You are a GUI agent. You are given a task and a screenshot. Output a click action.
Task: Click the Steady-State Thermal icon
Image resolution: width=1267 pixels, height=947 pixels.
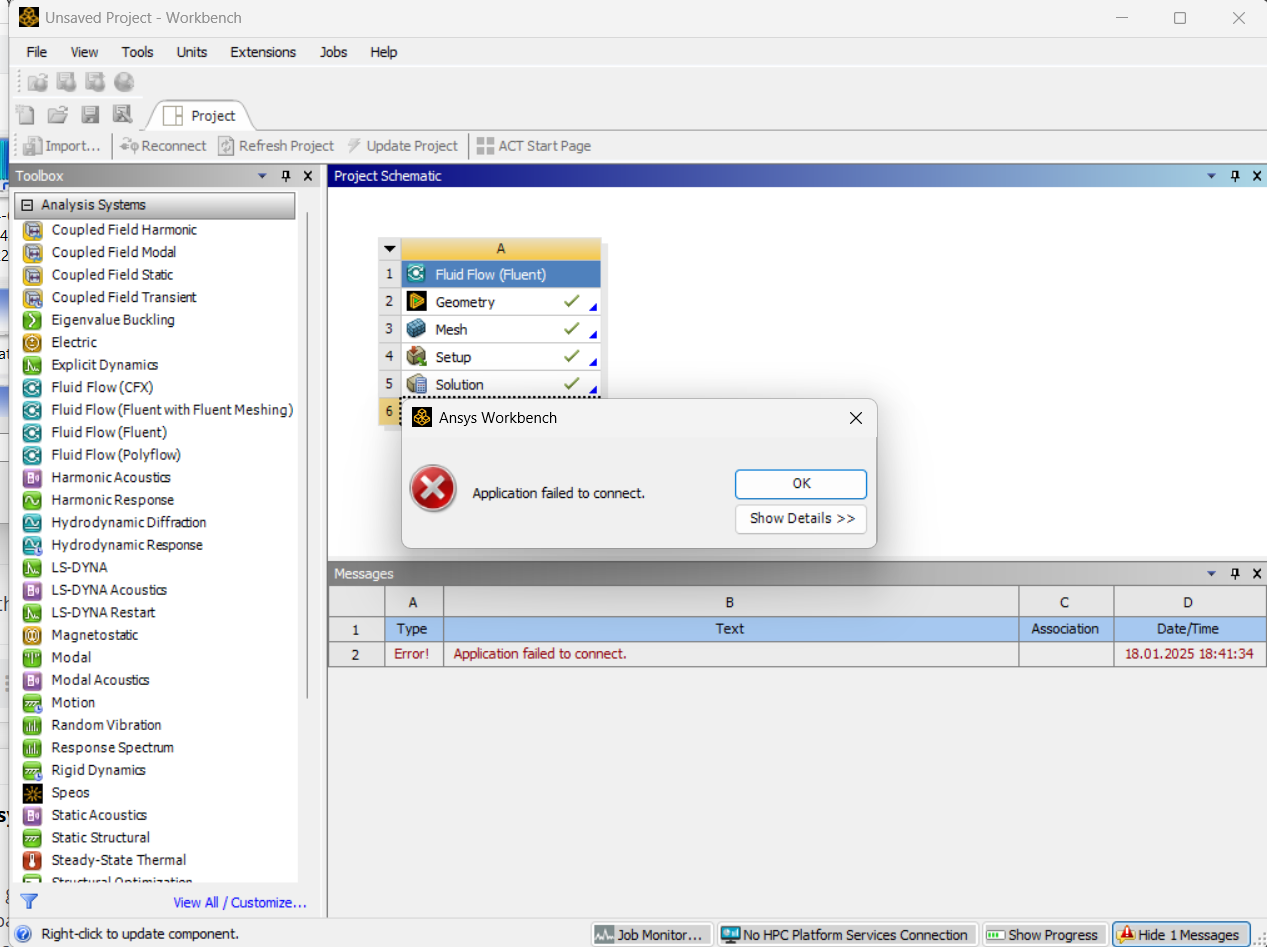[x=32, y=860]
